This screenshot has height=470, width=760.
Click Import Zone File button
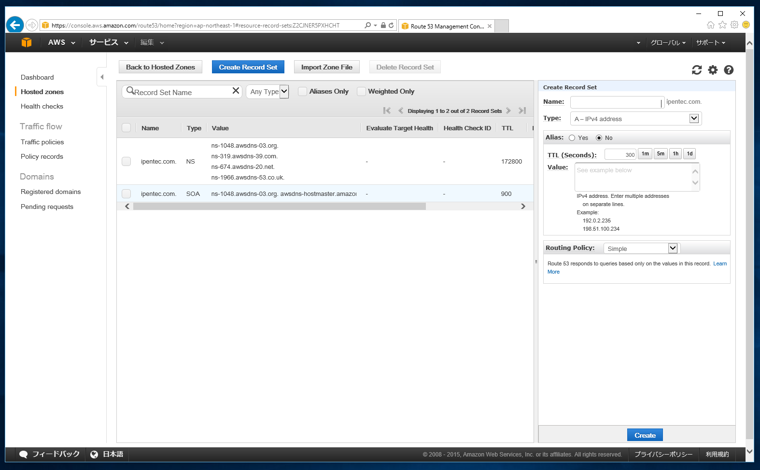327,67
